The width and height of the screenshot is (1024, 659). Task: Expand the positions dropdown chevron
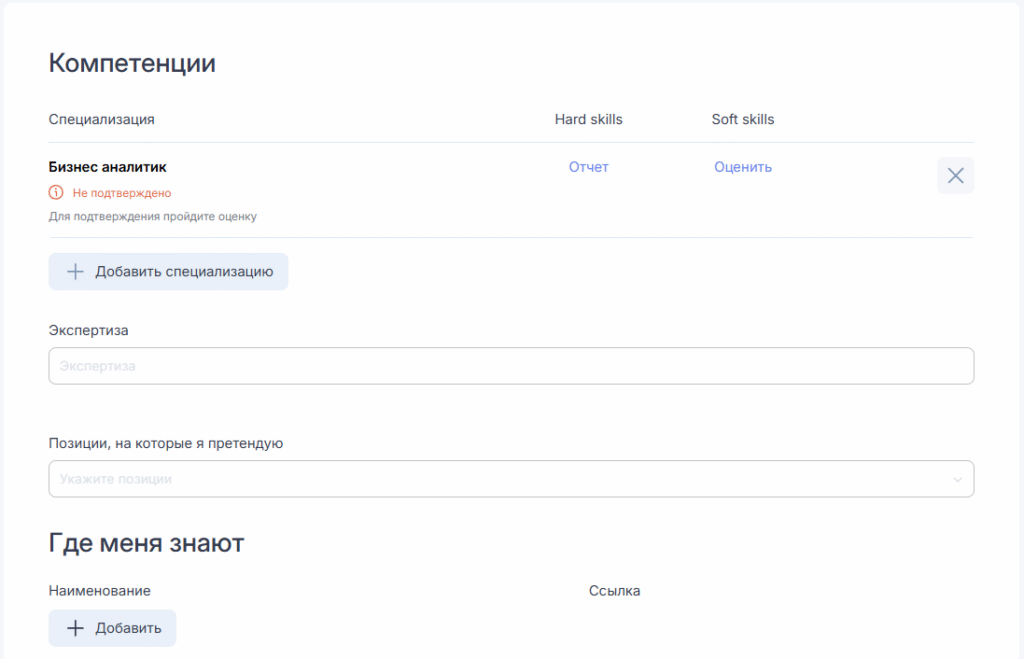(x=957, y=480)
